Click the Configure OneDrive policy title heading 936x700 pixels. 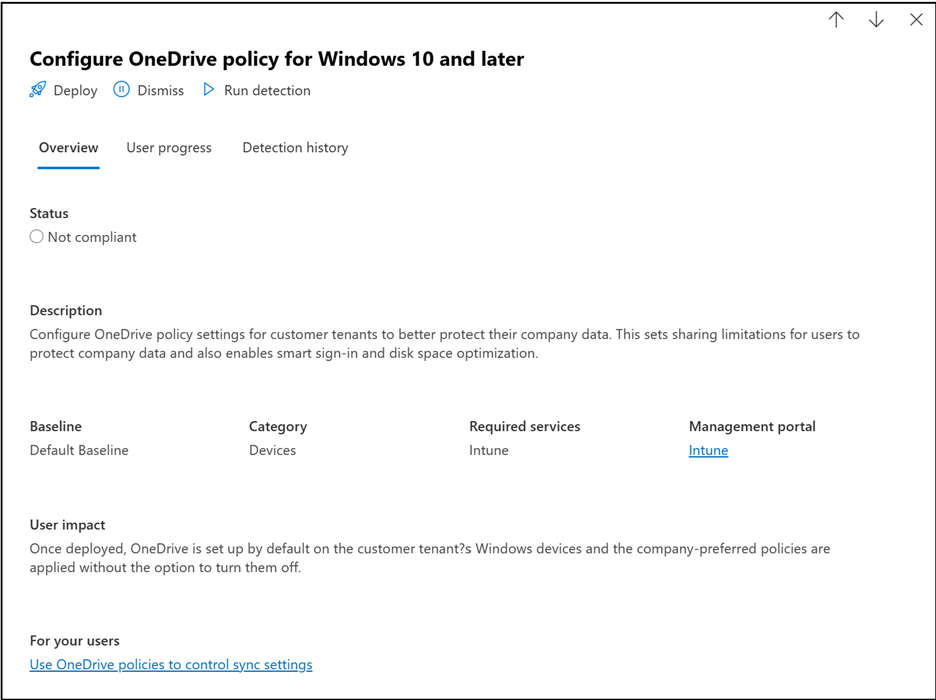[x=277, y=59]
